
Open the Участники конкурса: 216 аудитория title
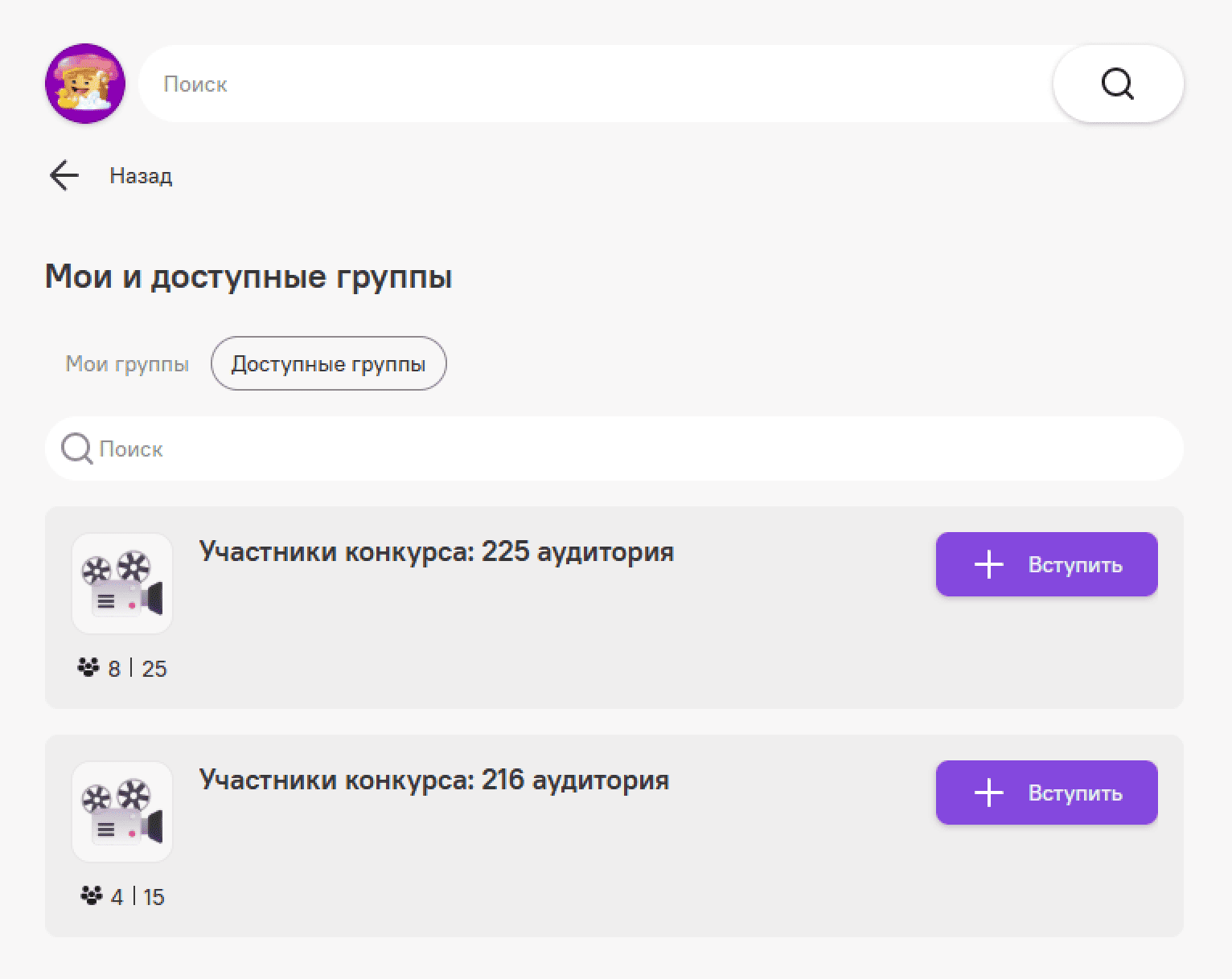point(433,780)
